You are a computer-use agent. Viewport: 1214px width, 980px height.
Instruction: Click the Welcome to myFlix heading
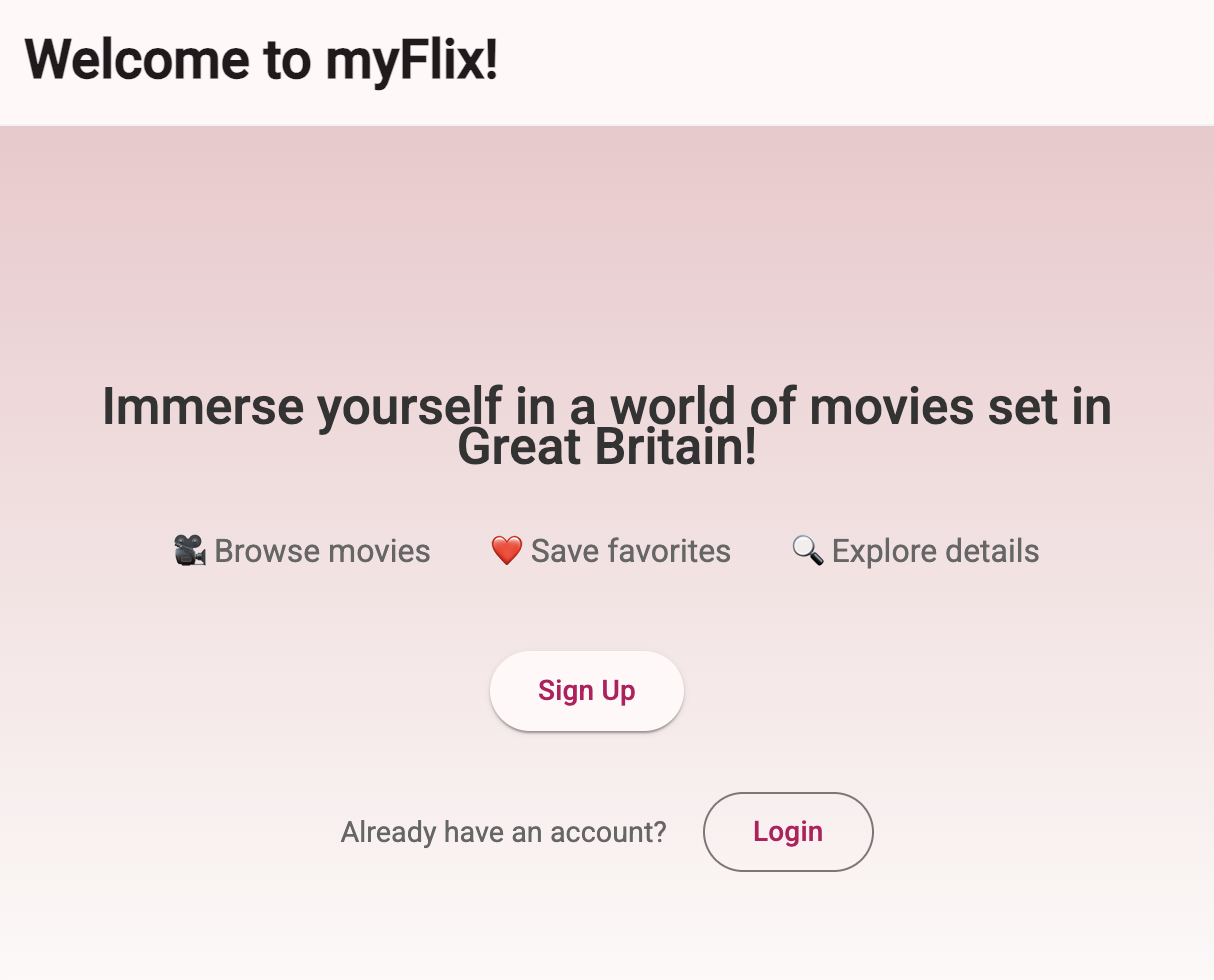click(x=261, y=60)
